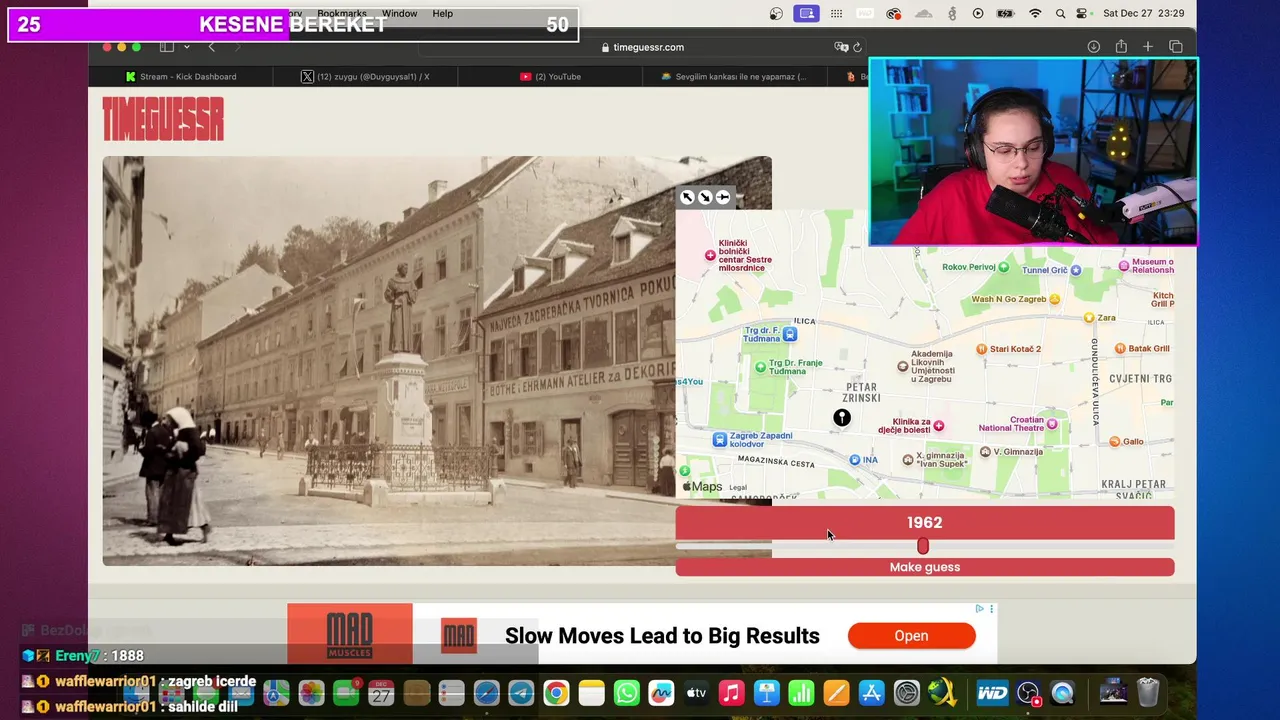Image resolution: width=1280 pixels, height=720 pixels.
Task: Open Spotlight search in menu bar
Action: (1060, 14)
